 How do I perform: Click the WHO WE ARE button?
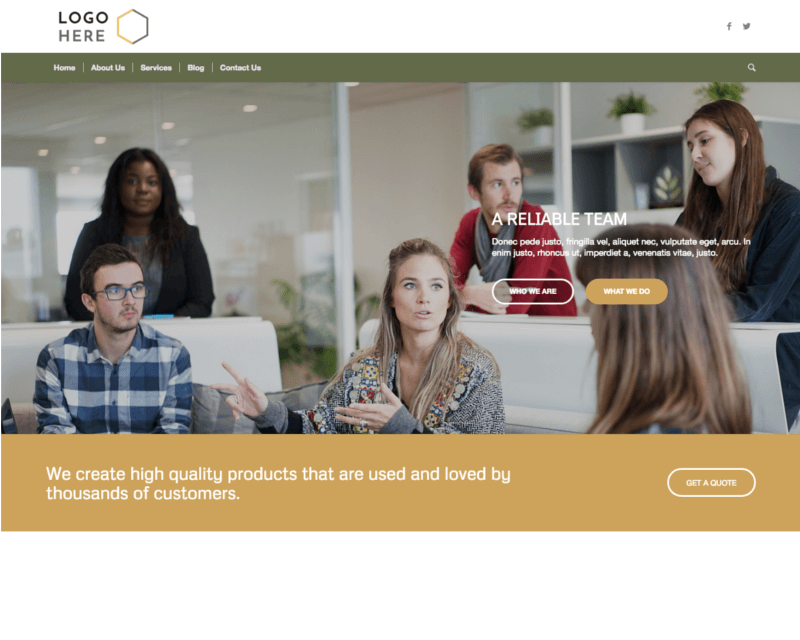(533, 291)
